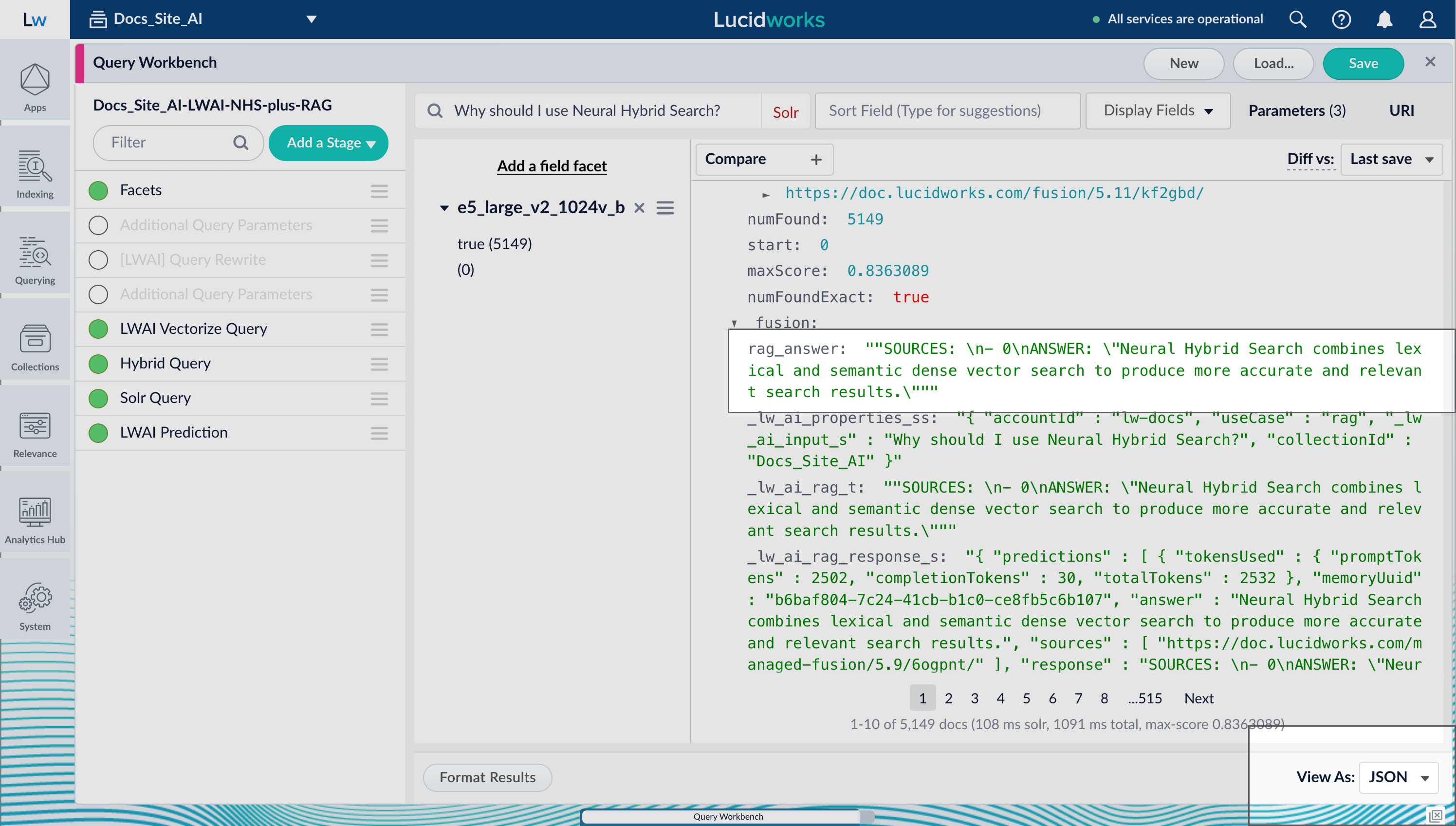This screenshot has width=1456, height=826.
Task: Click the plus icon beside Compare
Action: 816,160
